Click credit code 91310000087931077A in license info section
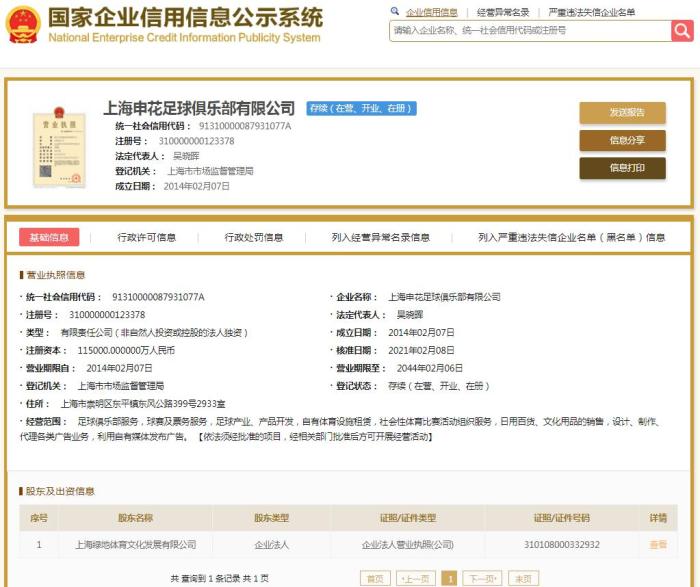The width and height of the screenshot is (700, 587). coord(158,297)
